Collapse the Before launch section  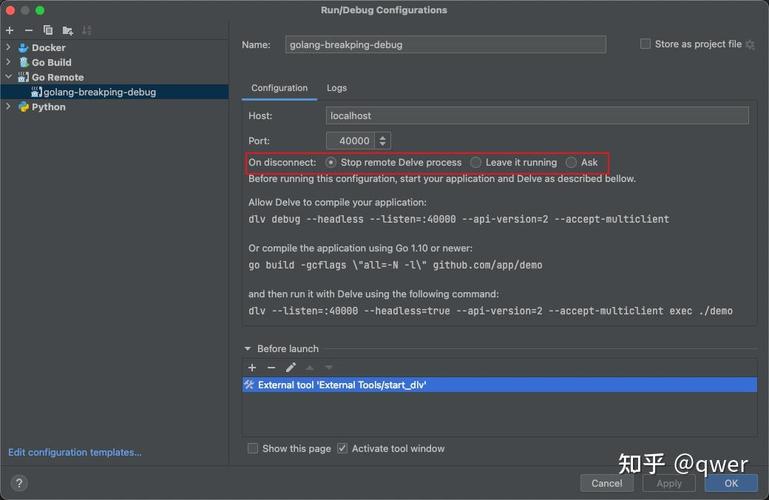[248, 349]
